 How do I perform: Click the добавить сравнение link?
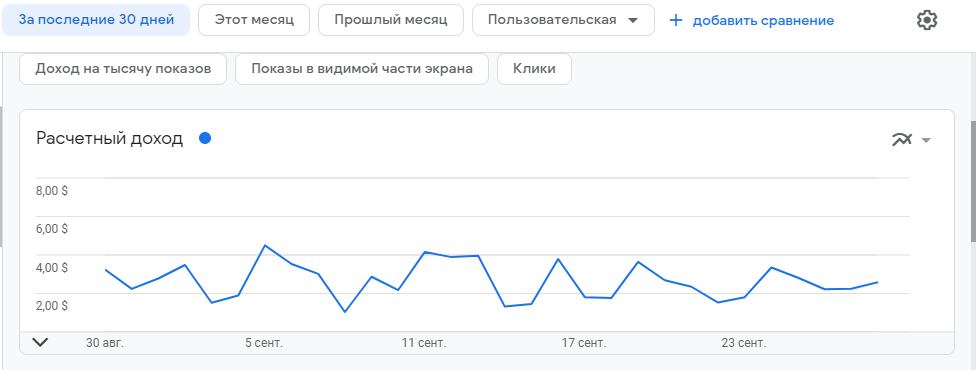[x=763, y=21]
